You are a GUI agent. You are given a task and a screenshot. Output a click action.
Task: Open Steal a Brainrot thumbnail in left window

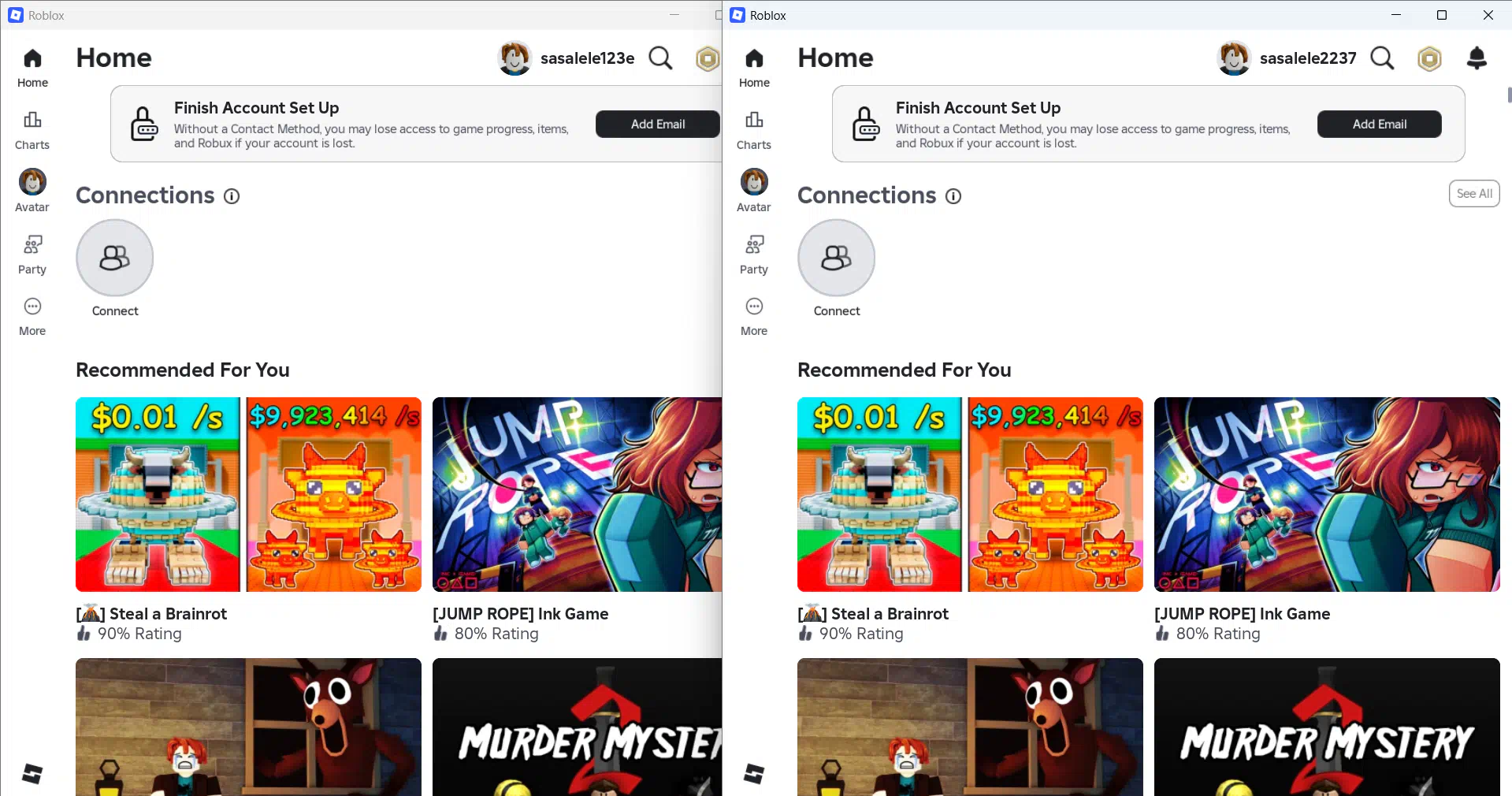coord(248,494)
